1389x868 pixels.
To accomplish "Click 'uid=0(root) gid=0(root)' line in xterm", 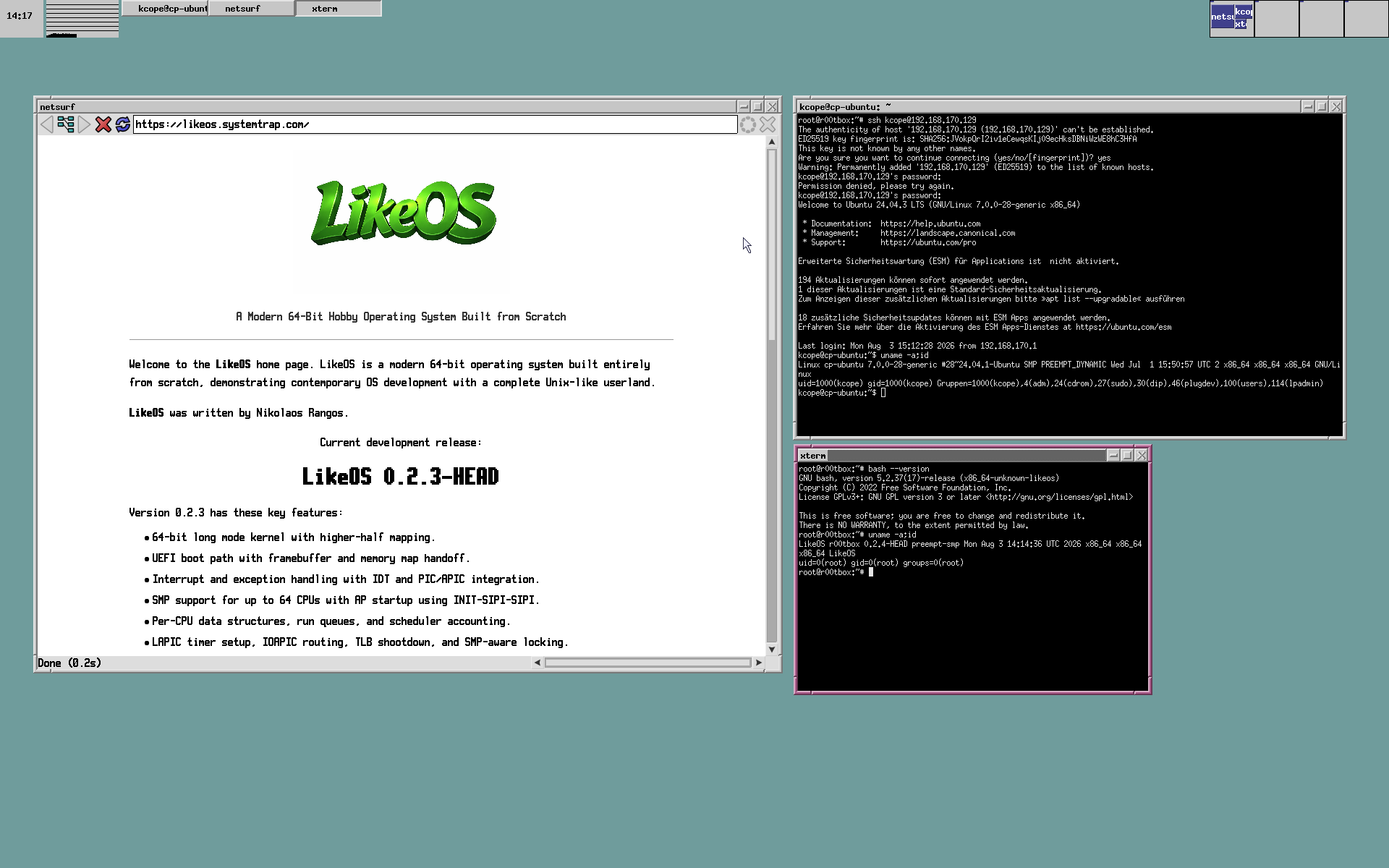I will tap(881, 563).
